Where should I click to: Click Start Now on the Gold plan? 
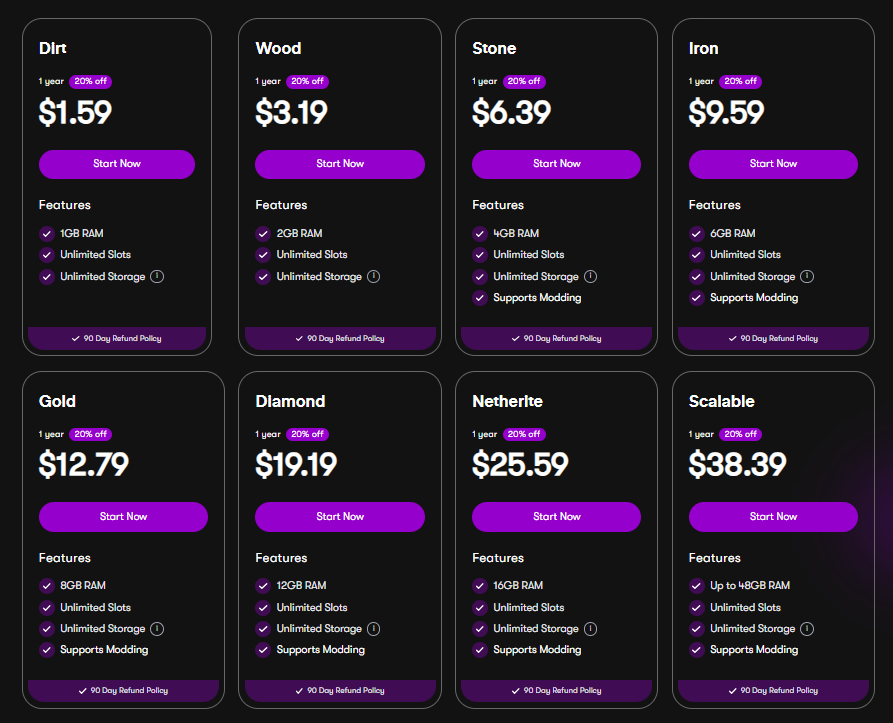(x=123, y=517)
